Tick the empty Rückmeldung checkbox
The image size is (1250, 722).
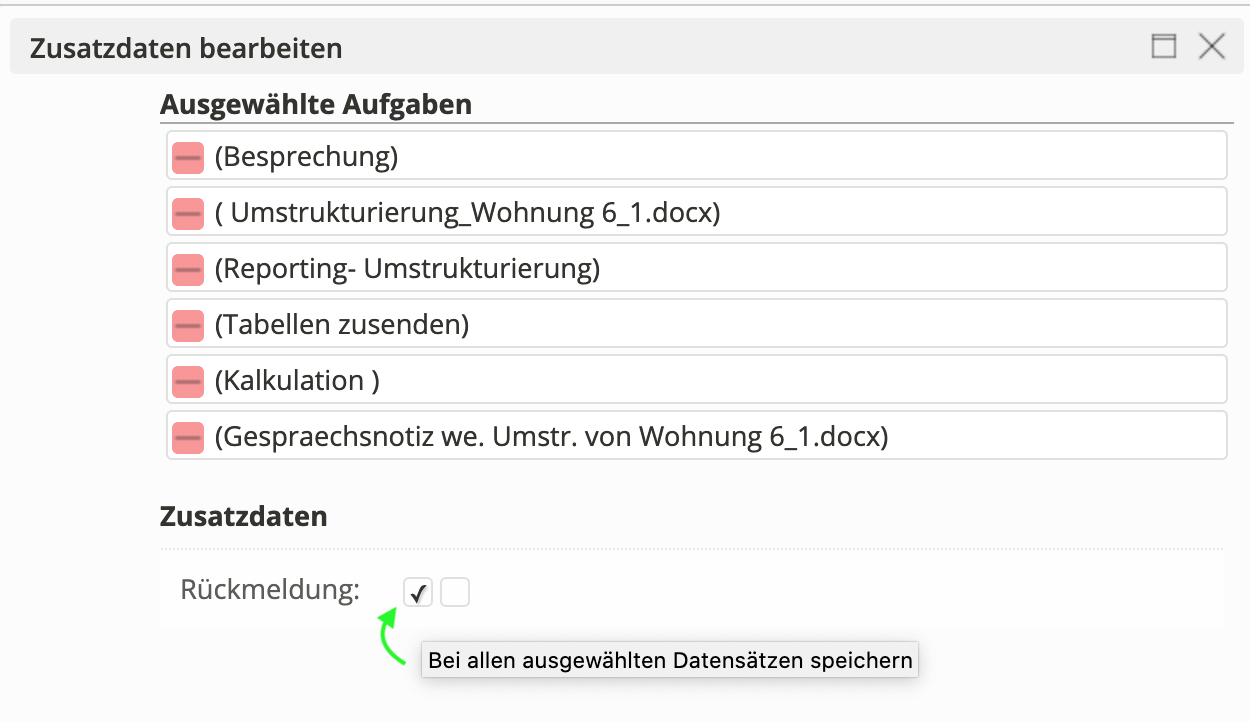pyautogui.click(x=455, y=593)
